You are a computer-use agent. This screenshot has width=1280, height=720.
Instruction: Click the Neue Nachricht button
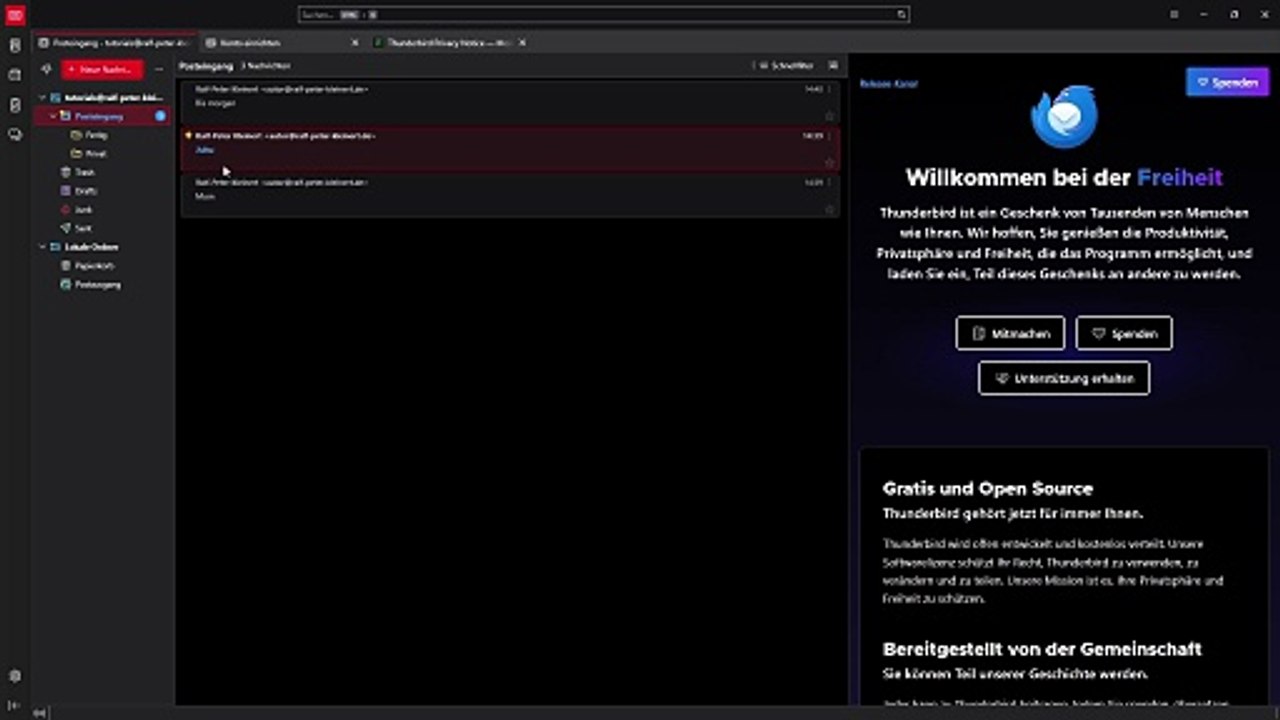tap(102, 69)
